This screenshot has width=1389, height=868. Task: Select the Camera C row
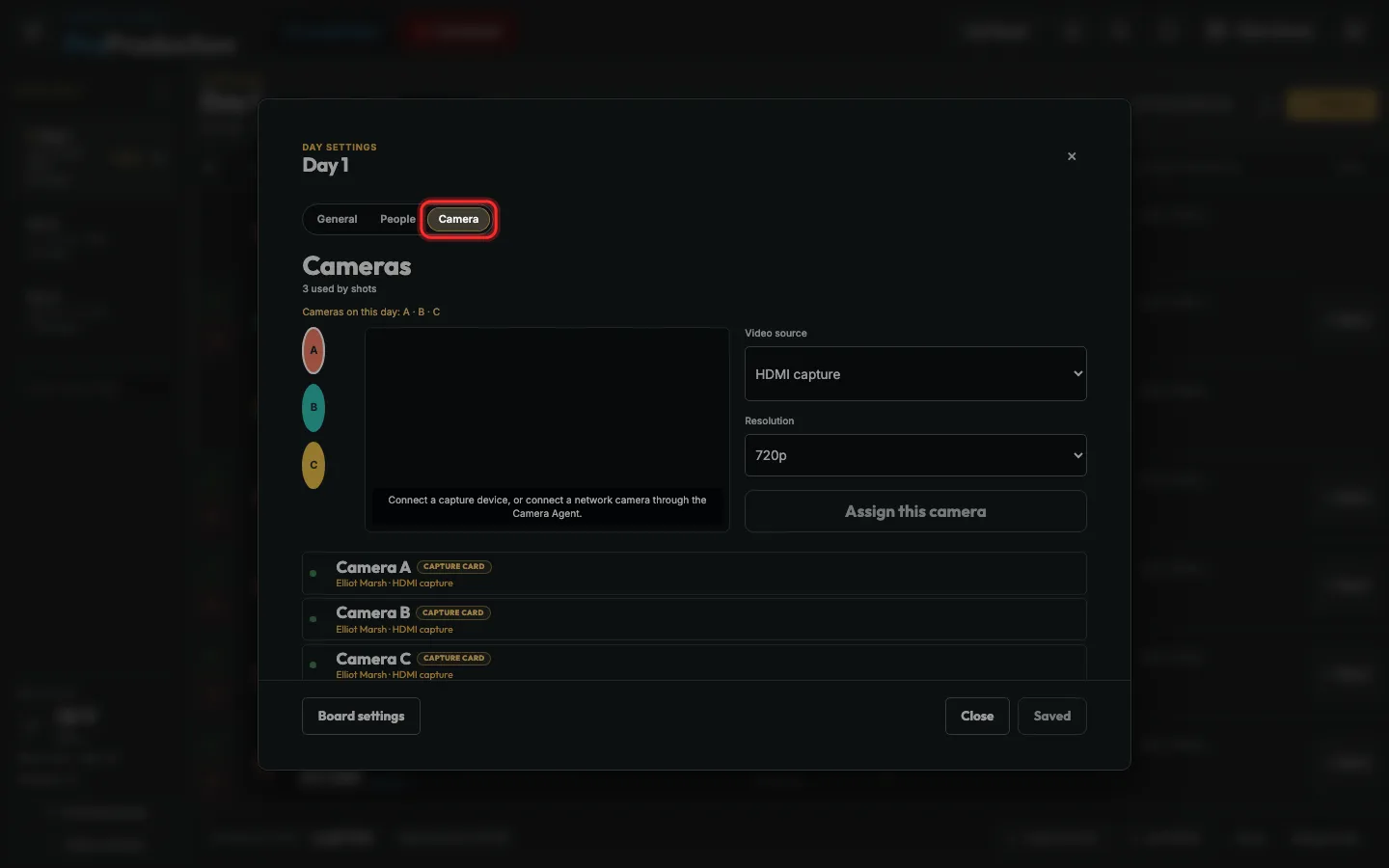(694, 663)
